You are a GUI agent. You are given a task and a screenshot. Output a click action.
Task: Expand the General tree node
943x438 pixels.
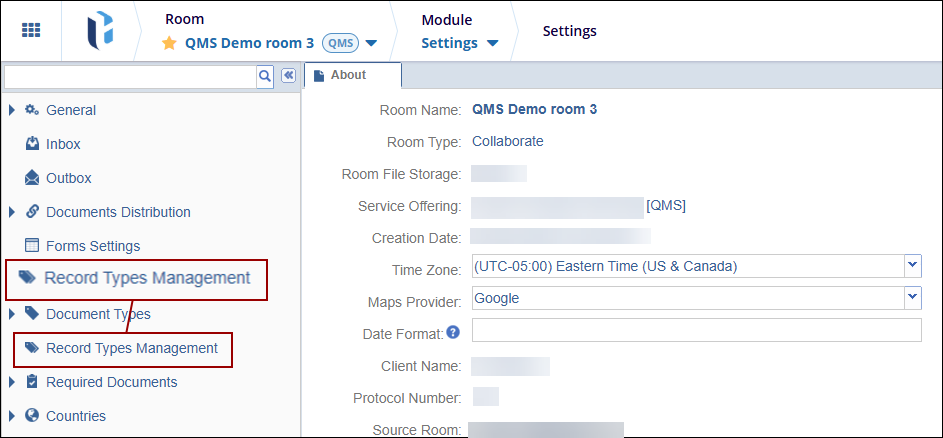[11, 110]
